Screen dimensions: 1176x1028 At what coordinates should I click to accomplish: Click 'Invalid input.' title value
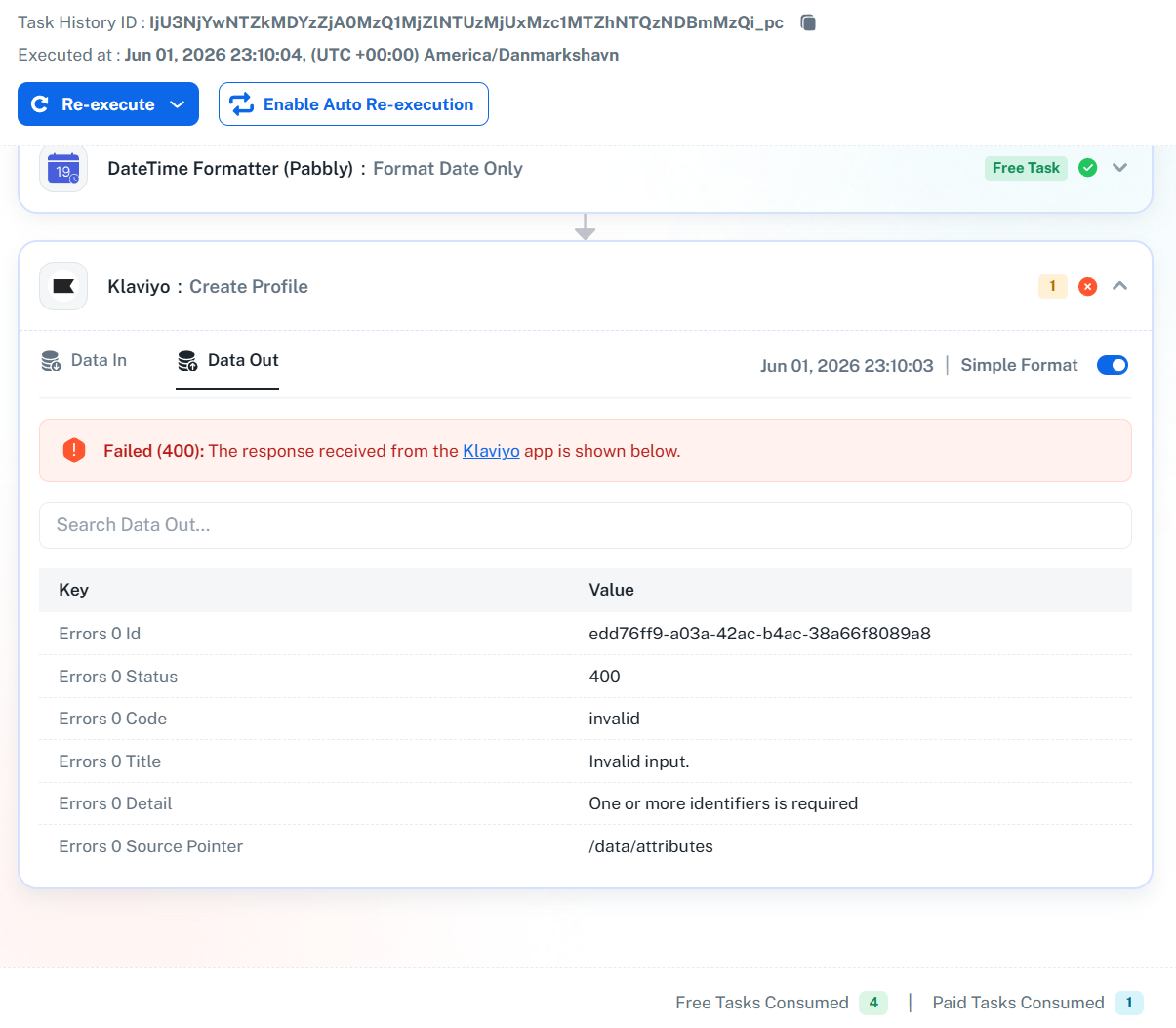638,761
